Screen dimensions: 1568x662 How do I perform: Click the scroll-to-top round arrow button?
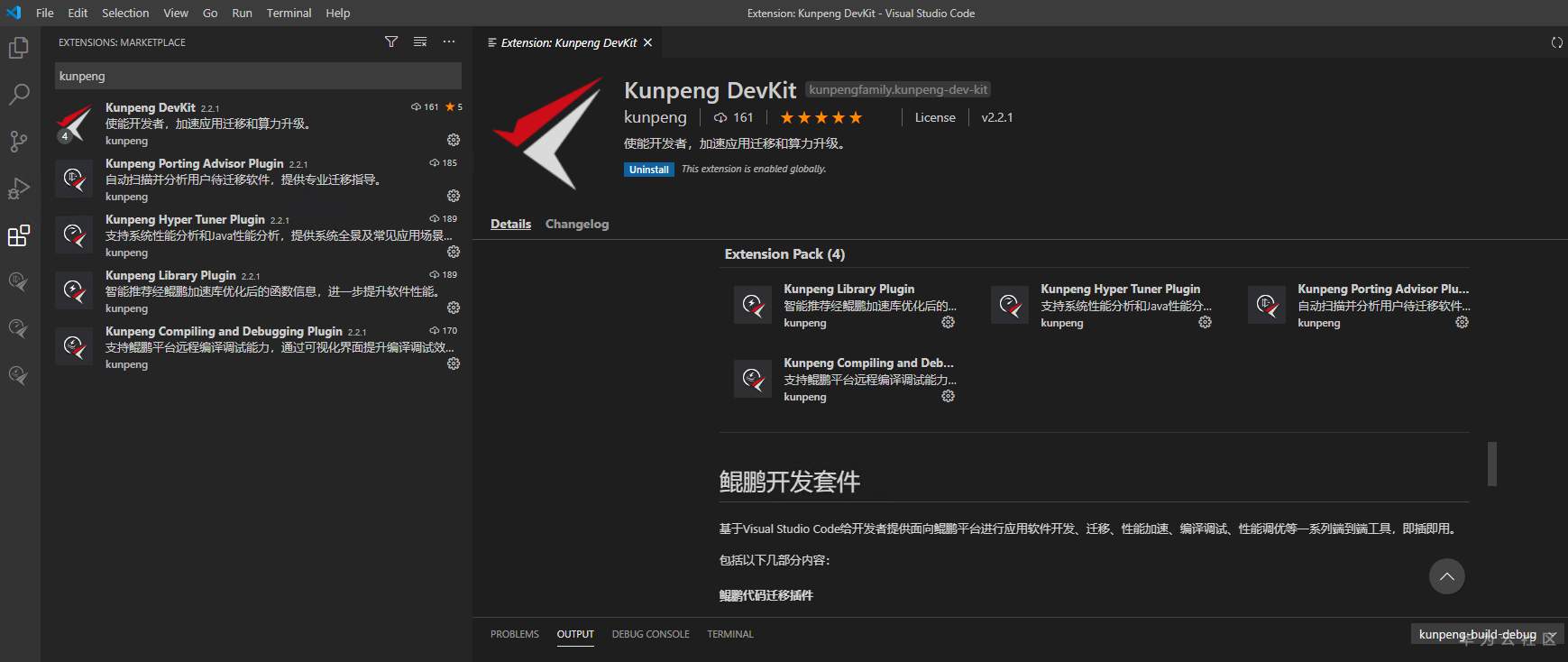[1447, 576]
